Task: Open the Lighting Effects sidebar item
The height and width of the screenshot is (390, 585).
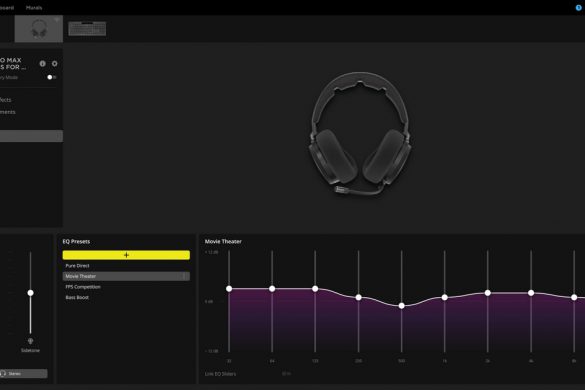Action: (x=6, y=100)
